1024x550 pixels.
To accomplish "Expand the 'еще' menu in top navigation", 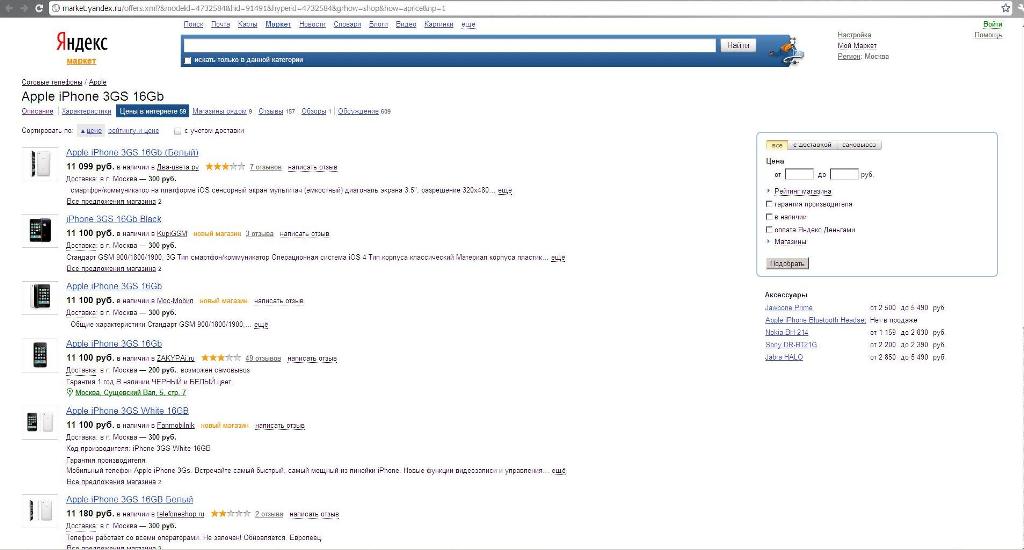I will point(468,24).
